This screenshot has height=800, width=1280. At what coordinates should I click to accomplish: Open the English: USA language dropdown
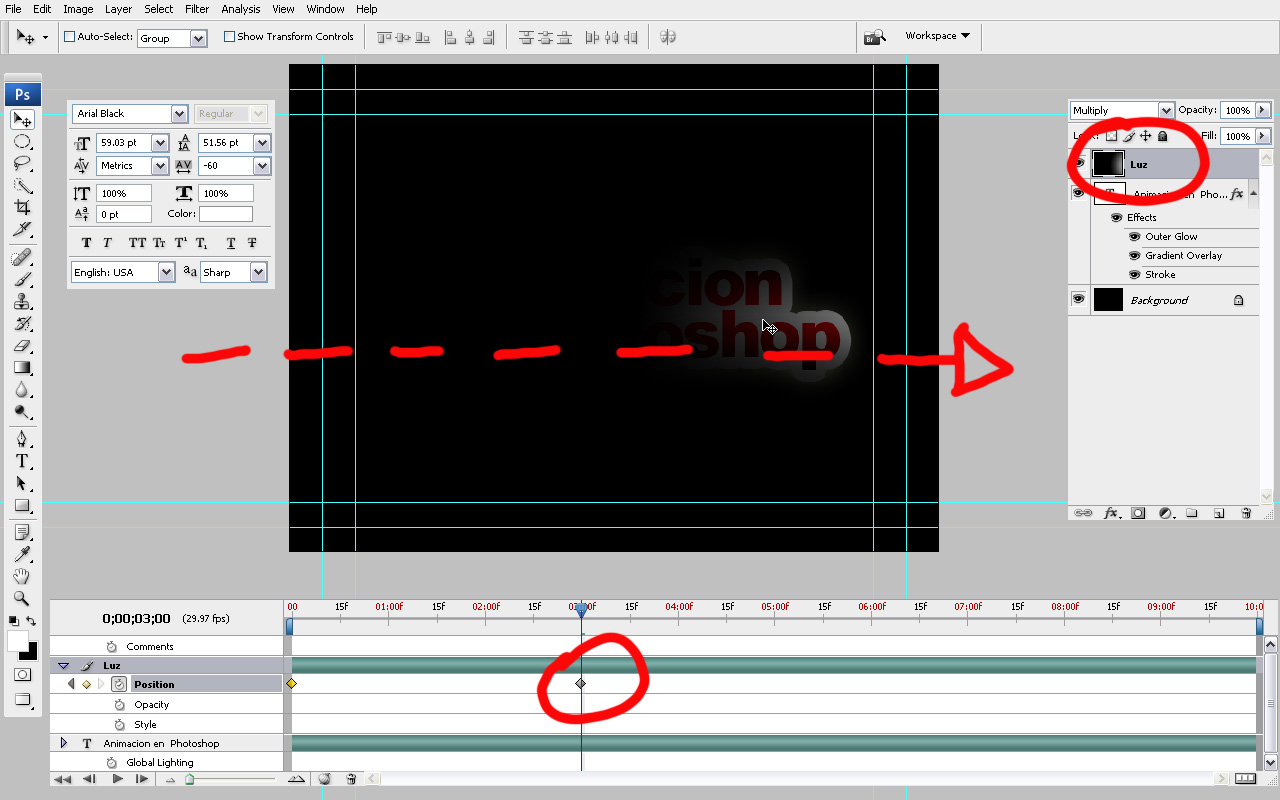point(166,272)
